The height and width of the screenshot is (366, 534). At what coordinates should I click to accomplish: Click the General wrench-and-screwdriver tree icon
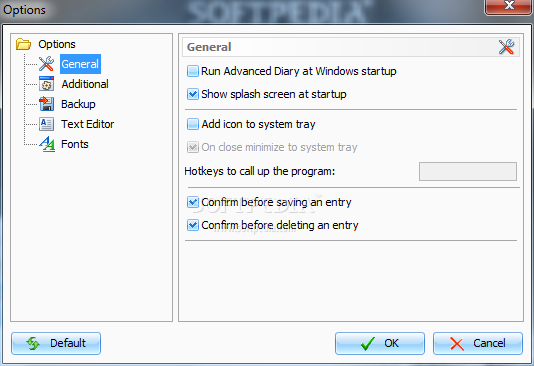click(x=46, y=64)
